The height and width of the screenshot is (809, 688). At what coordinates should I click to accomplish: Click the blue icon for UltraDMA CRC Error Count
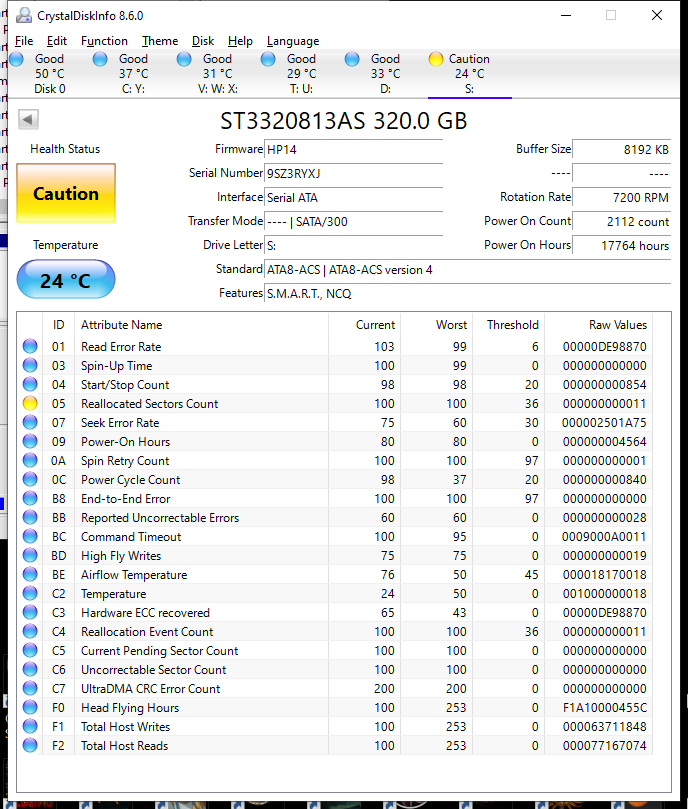point(30,688)
